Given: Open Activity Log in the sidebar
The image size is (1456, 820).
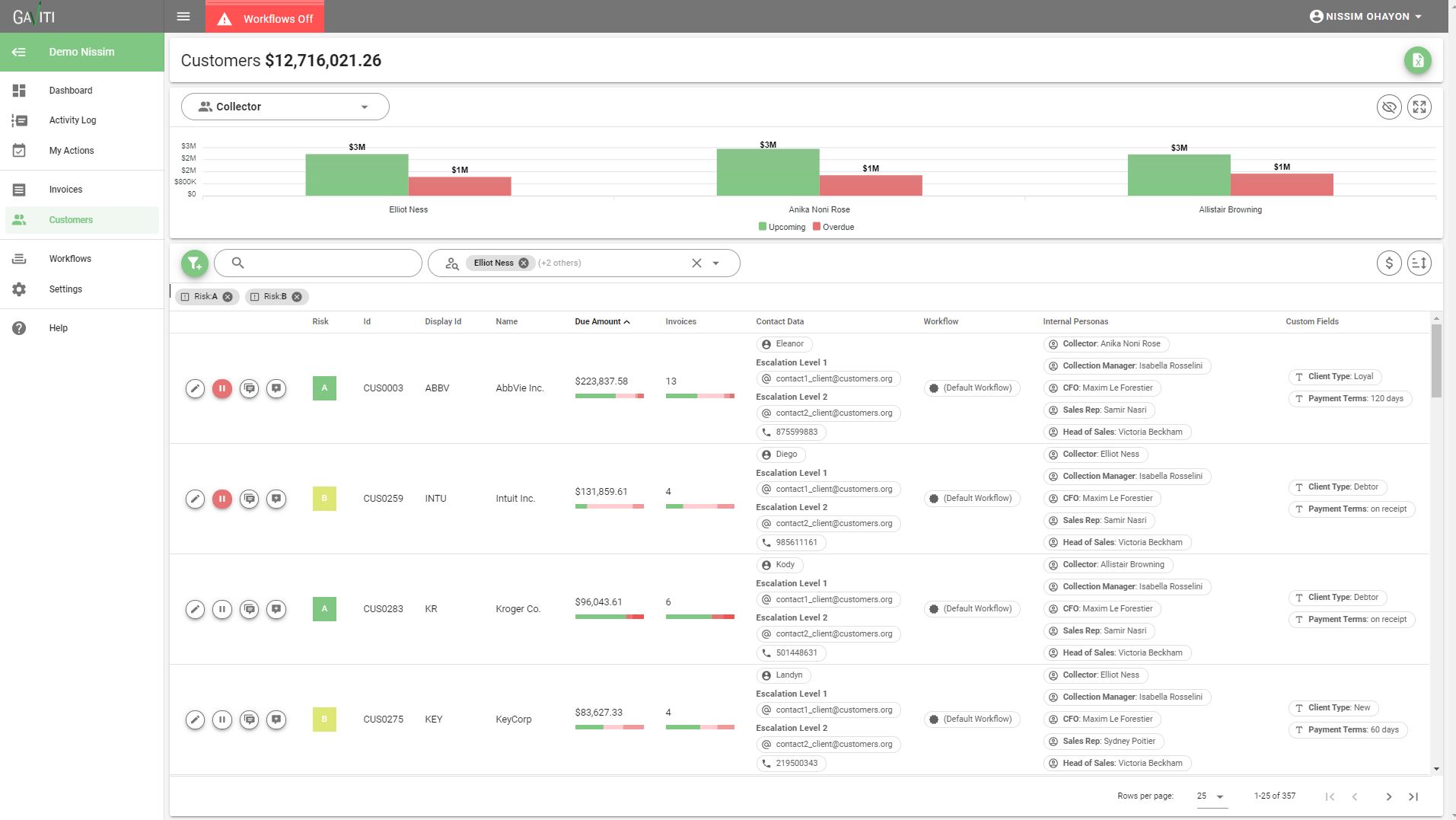Looking at the screenshot, I should [x=82, y=120].
